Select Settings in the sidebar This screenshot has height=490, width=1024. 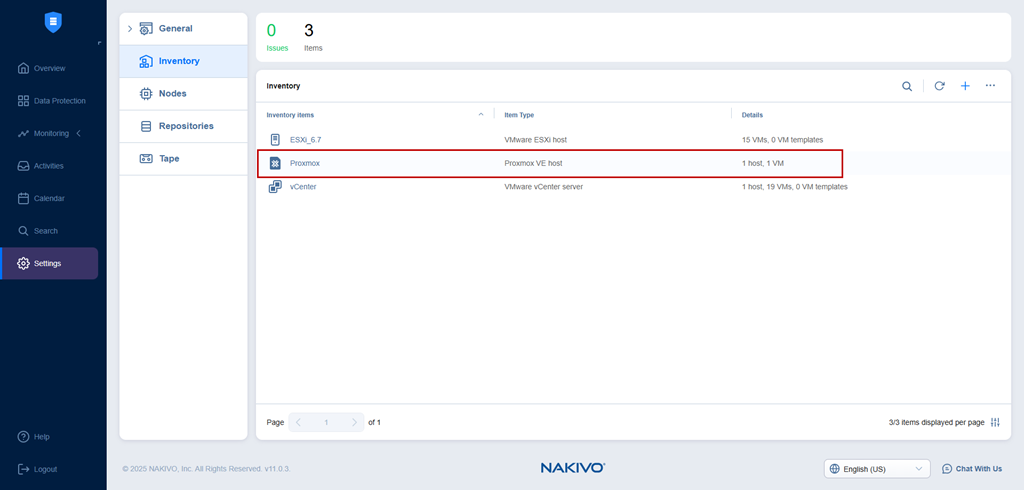click(x=50, y=263)
